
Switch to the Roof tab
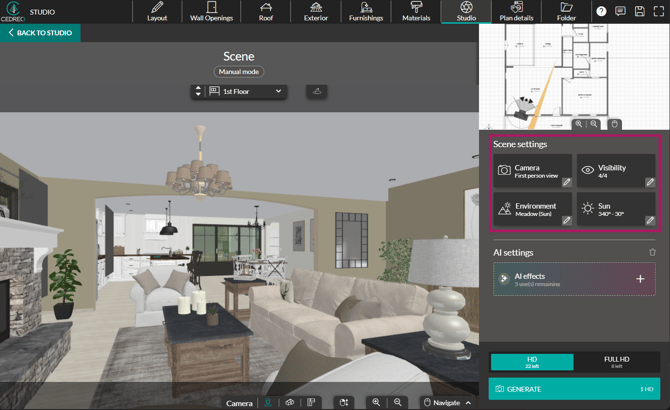click(x=265, y=12)
